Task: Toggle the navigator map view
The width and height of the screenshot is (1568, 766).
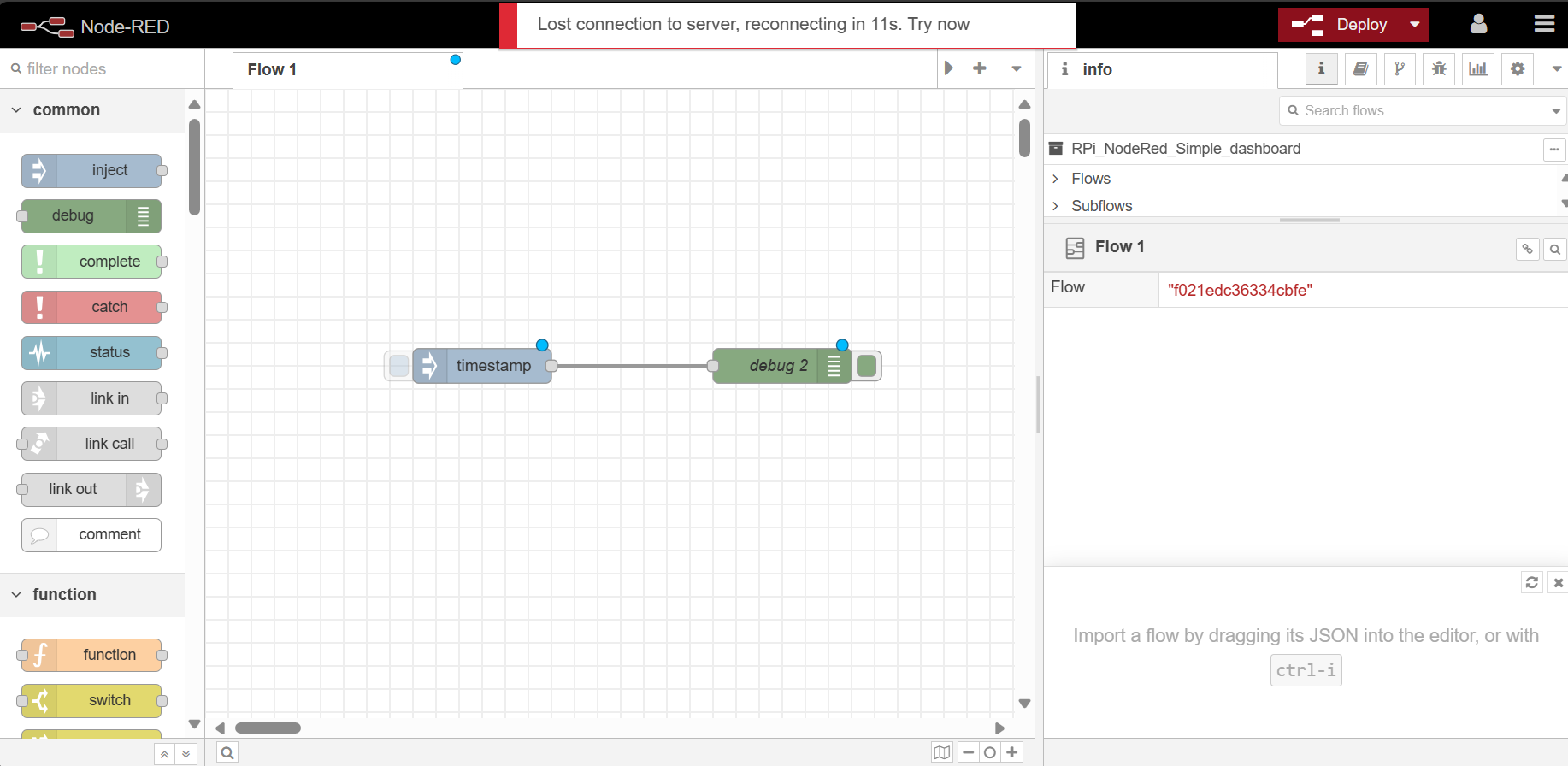Action: (x=941, y=752)
